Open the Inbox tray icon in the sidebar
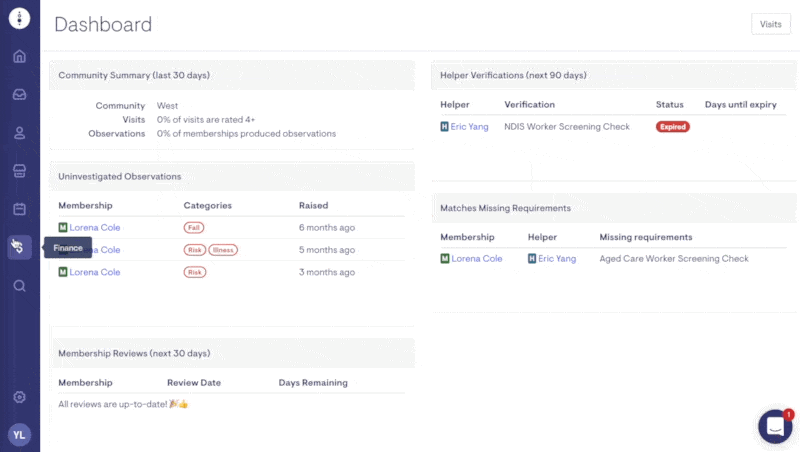This screenshot has width=800, height=452. click(x=19, y=95)
